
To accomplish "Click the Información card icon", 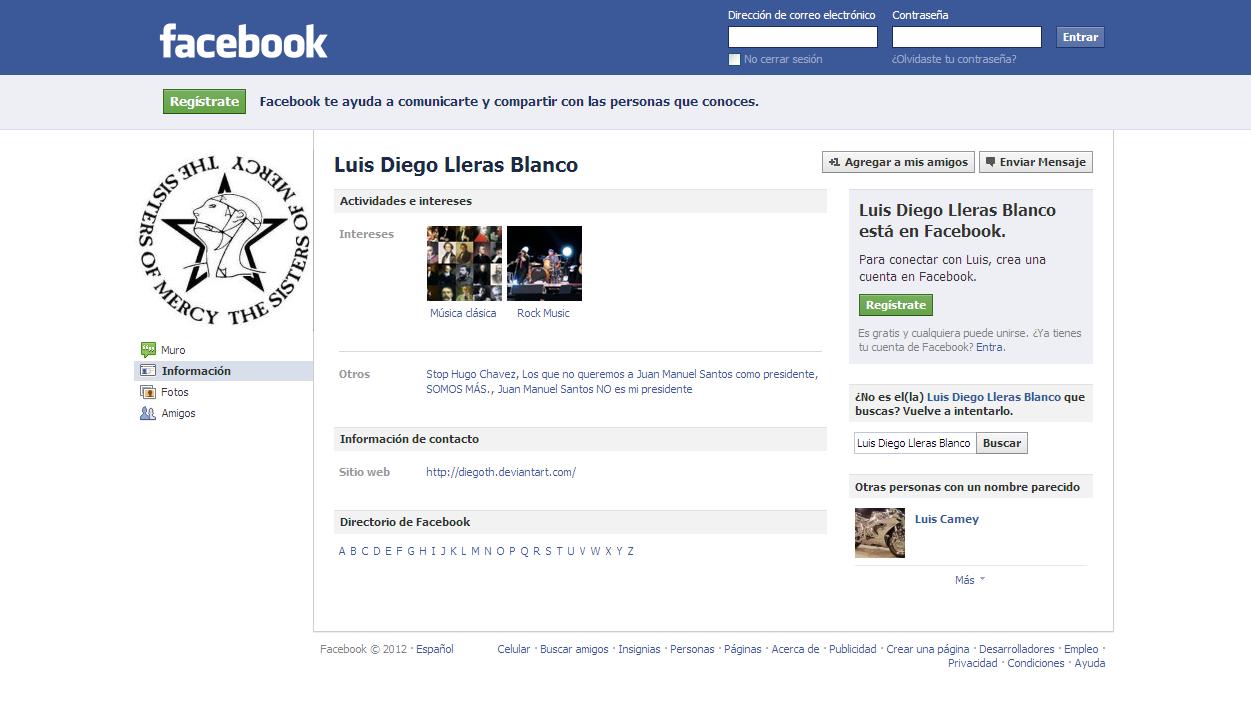I will pos(148,371).
